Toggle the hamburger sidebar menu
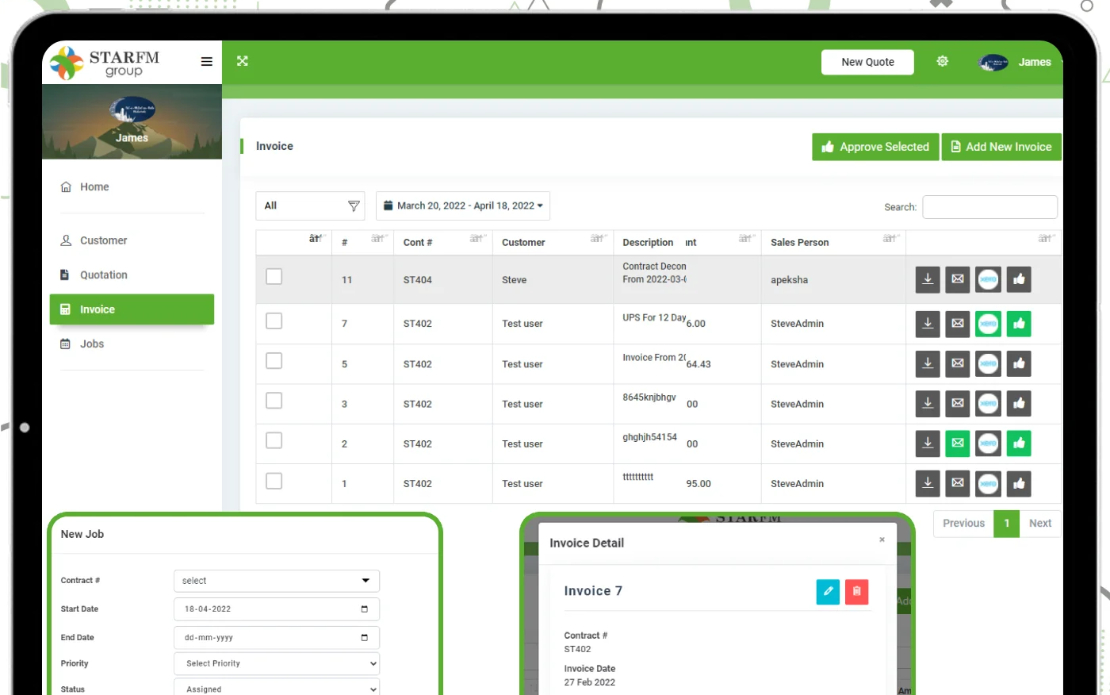This screenshot has width=1110, height=695. pos(206,62)
